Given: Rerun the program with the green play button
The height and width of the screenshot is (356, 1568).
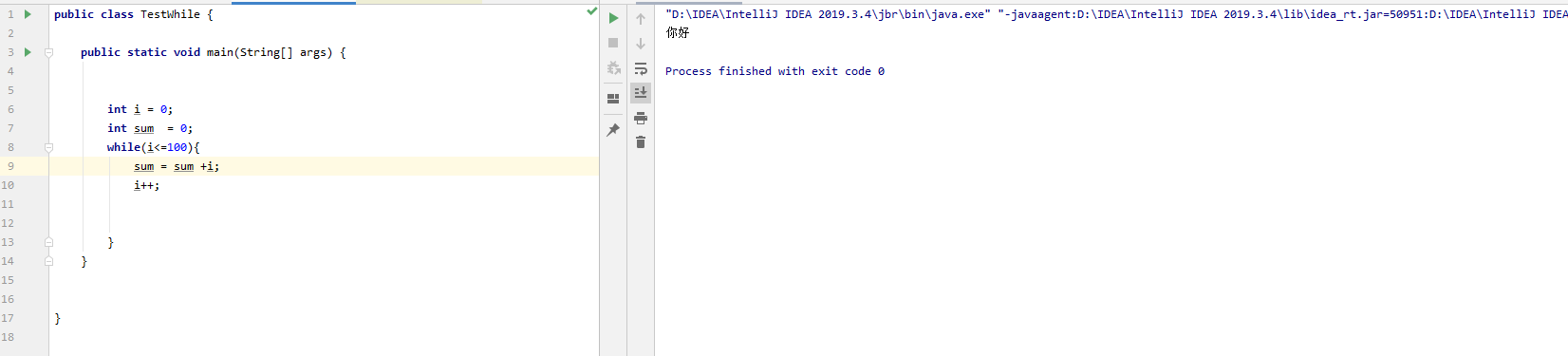Looking at the screenshot, I should click(613, 18).
